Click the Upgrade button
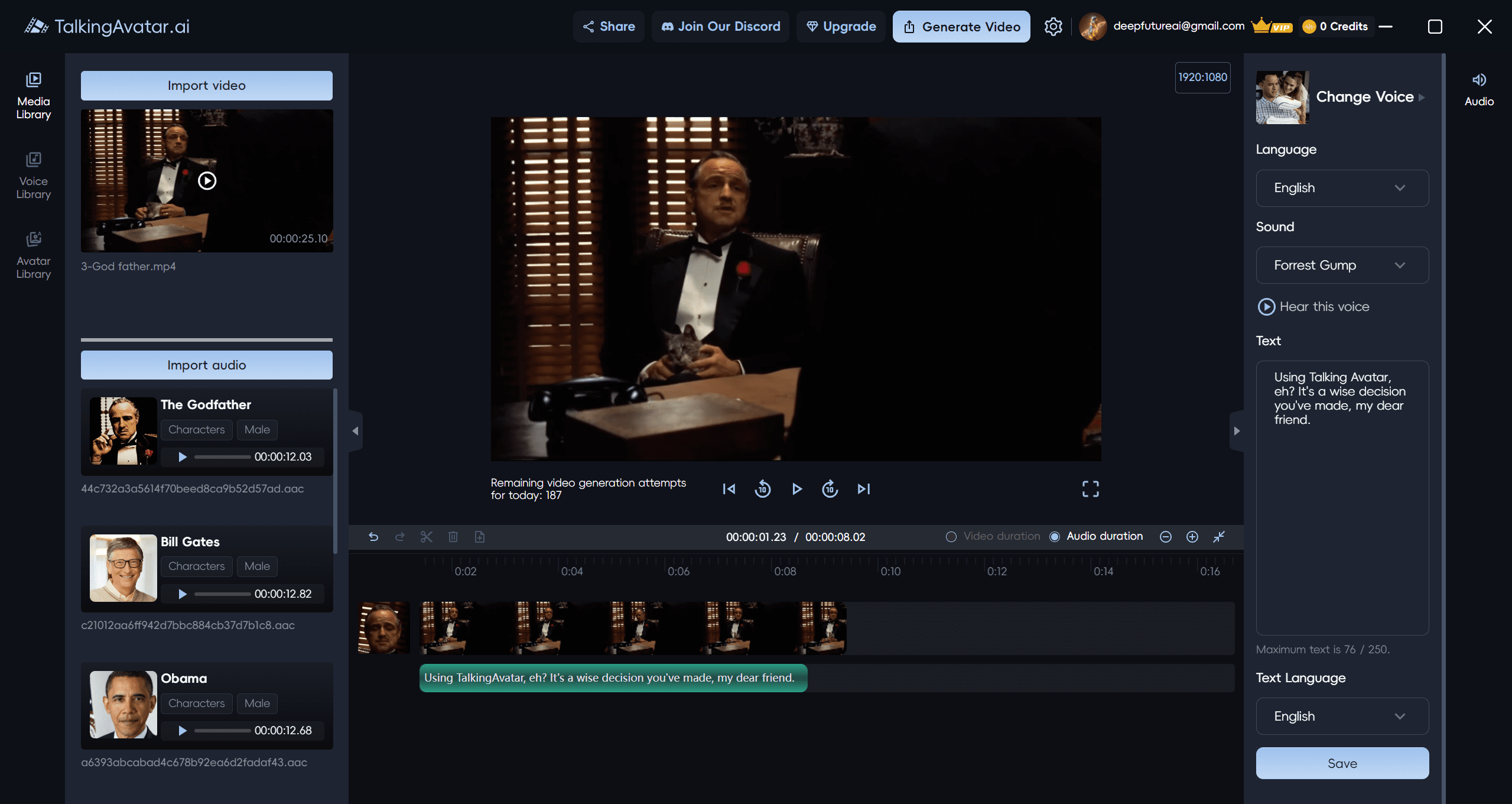This screenshot has height=804, width=1512. tap(841, 27)
